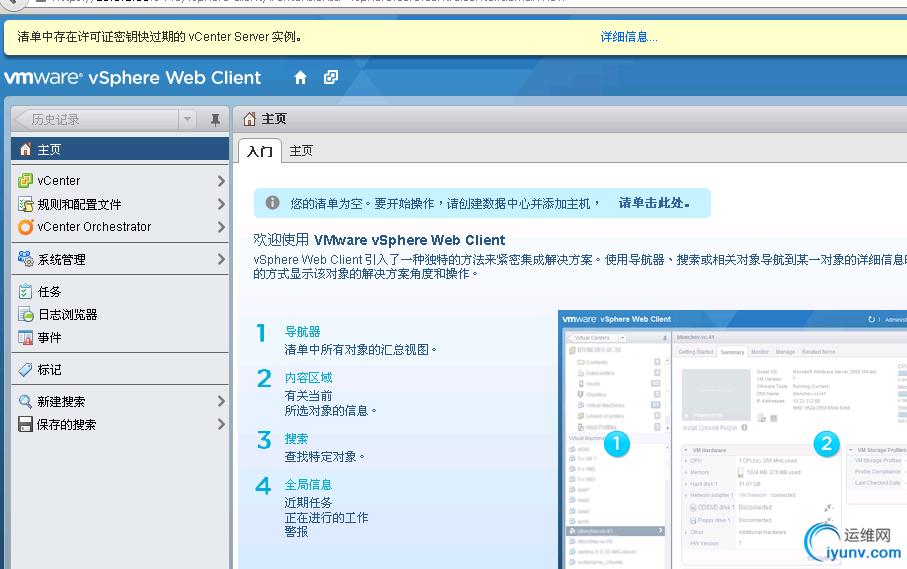
Task: Click the 日志浏览器 log browser icon
Action: point(25,315)
